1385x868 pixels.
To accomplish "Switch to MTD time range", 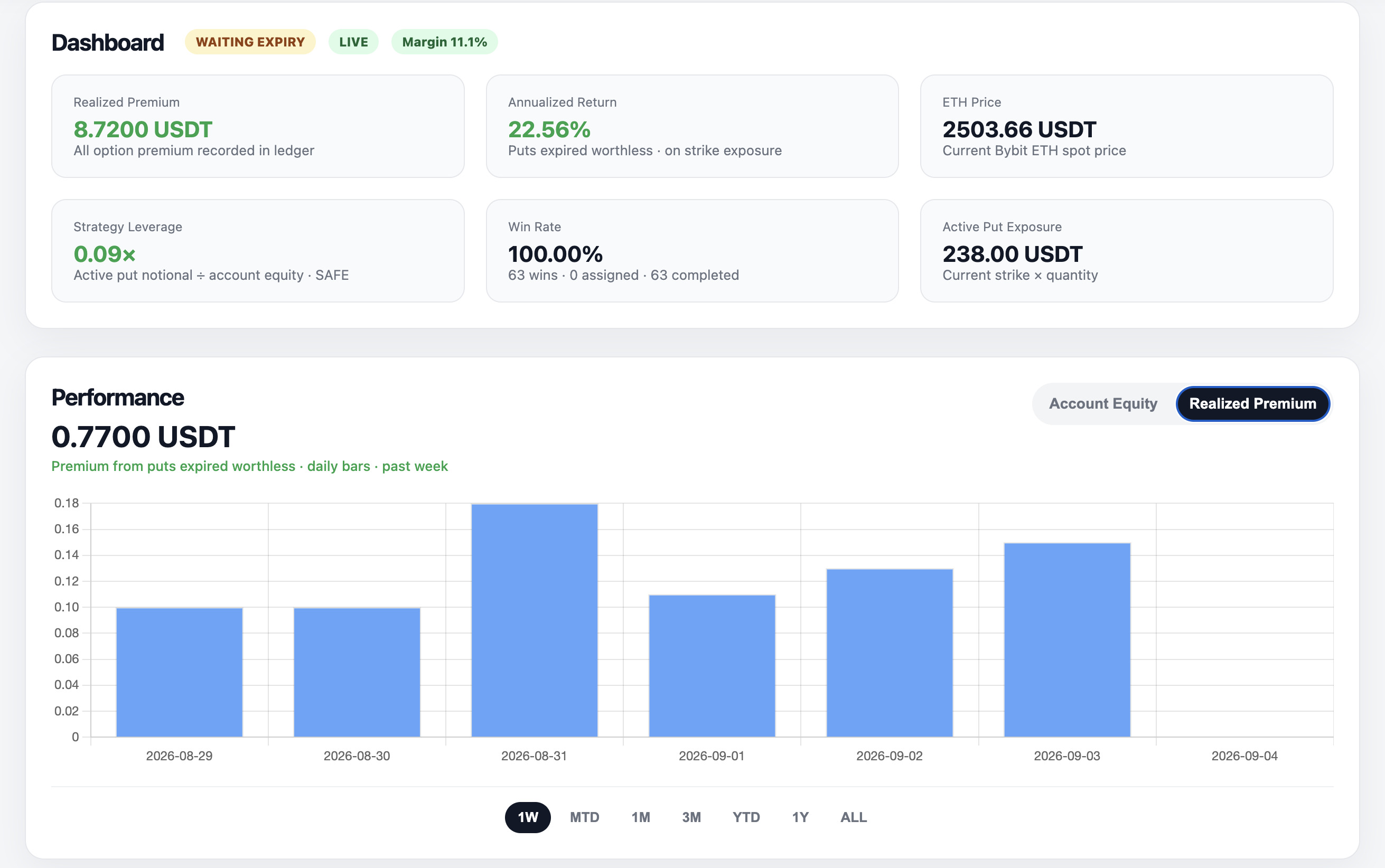I will pos(585,817).
